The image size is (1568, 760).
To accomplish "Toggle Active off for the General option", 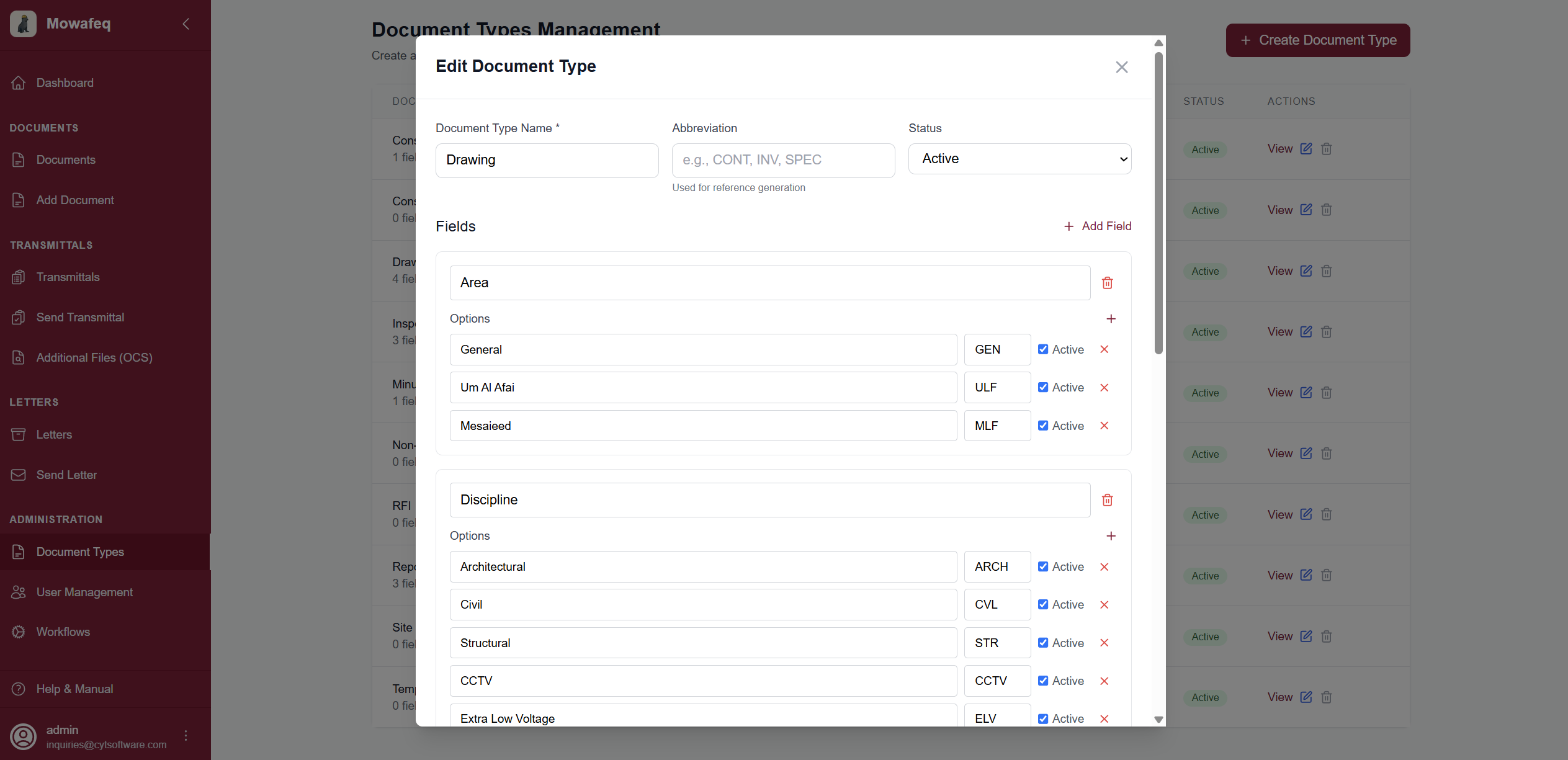I will point(1043,349).
